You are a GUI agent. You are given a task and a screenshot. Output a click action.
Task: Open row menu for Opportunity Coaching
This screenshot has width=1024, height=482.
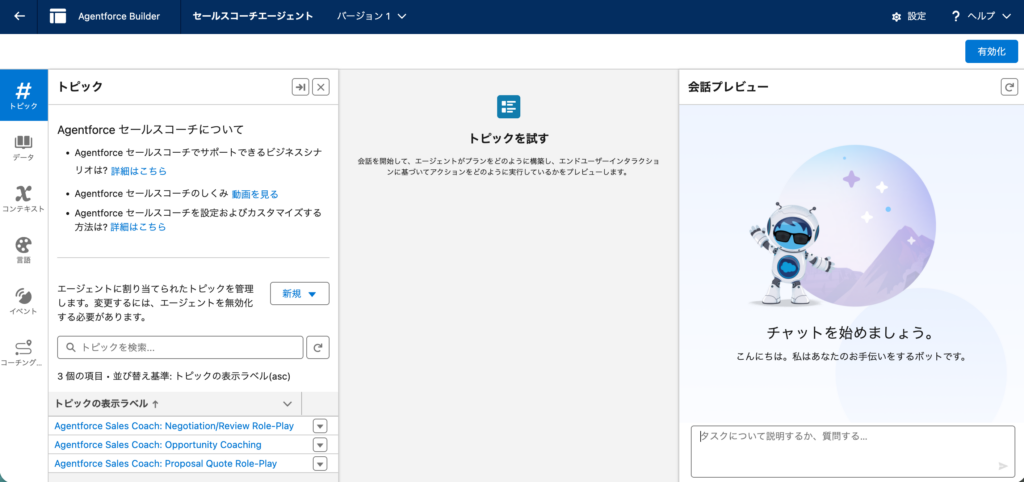pyautogui.click(x=320, y=444)
